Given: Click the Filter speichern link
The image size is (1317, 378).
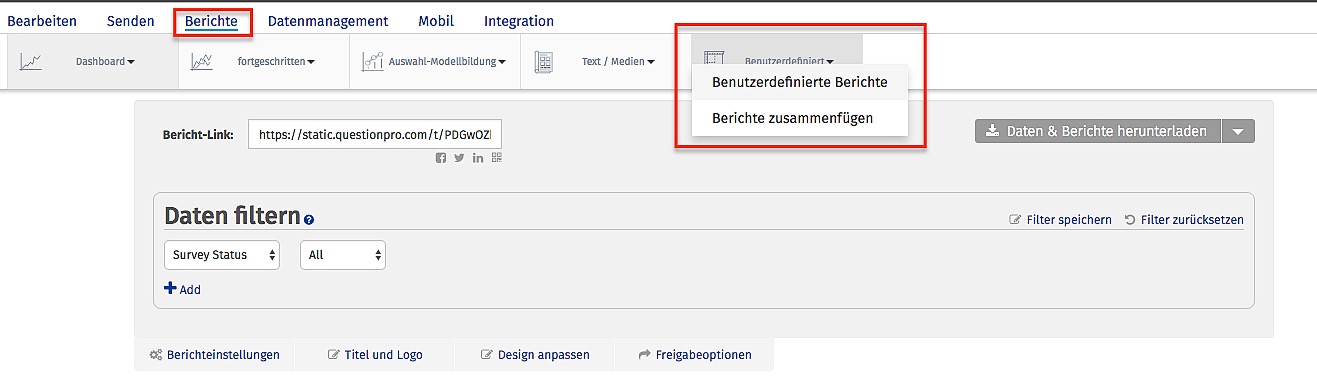Looking at the screenshot, I should tap(1060, 220).
